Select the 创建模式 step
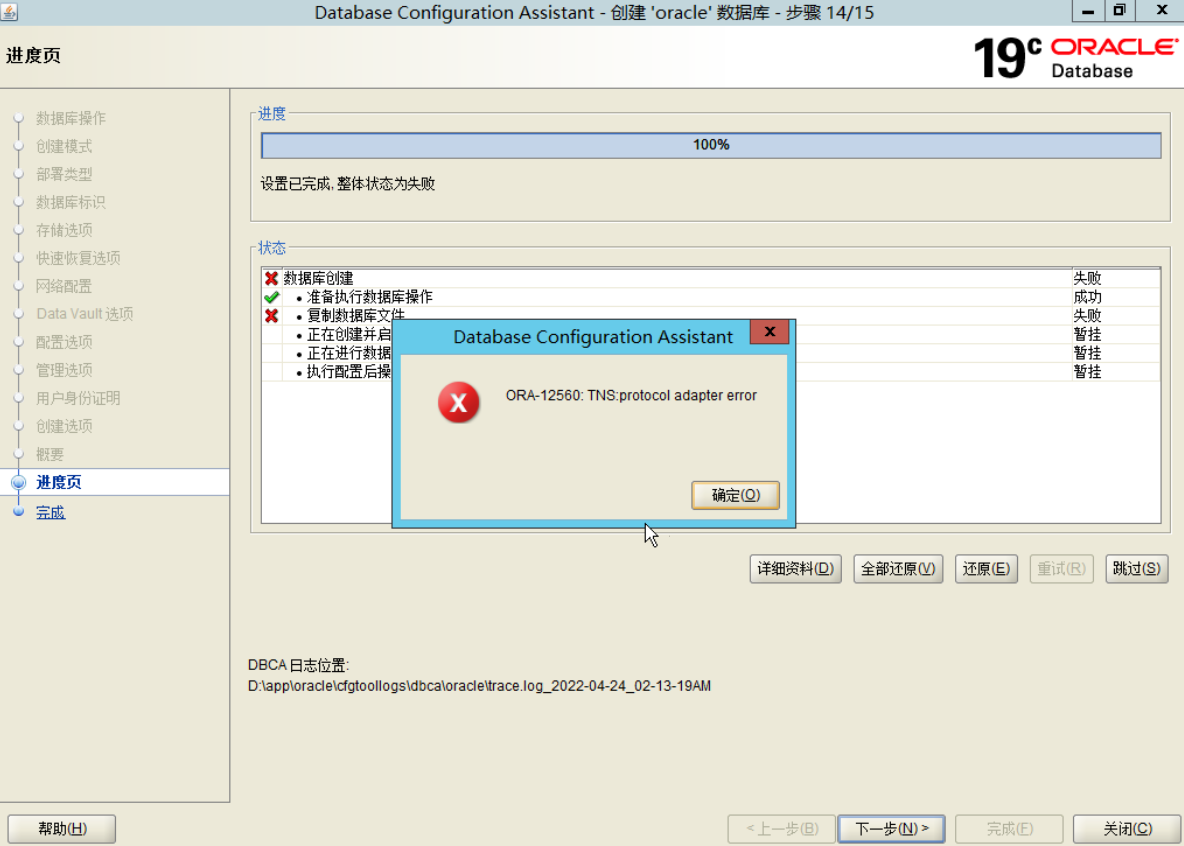This screenshot has width=1184, height=846. [64, 146]
